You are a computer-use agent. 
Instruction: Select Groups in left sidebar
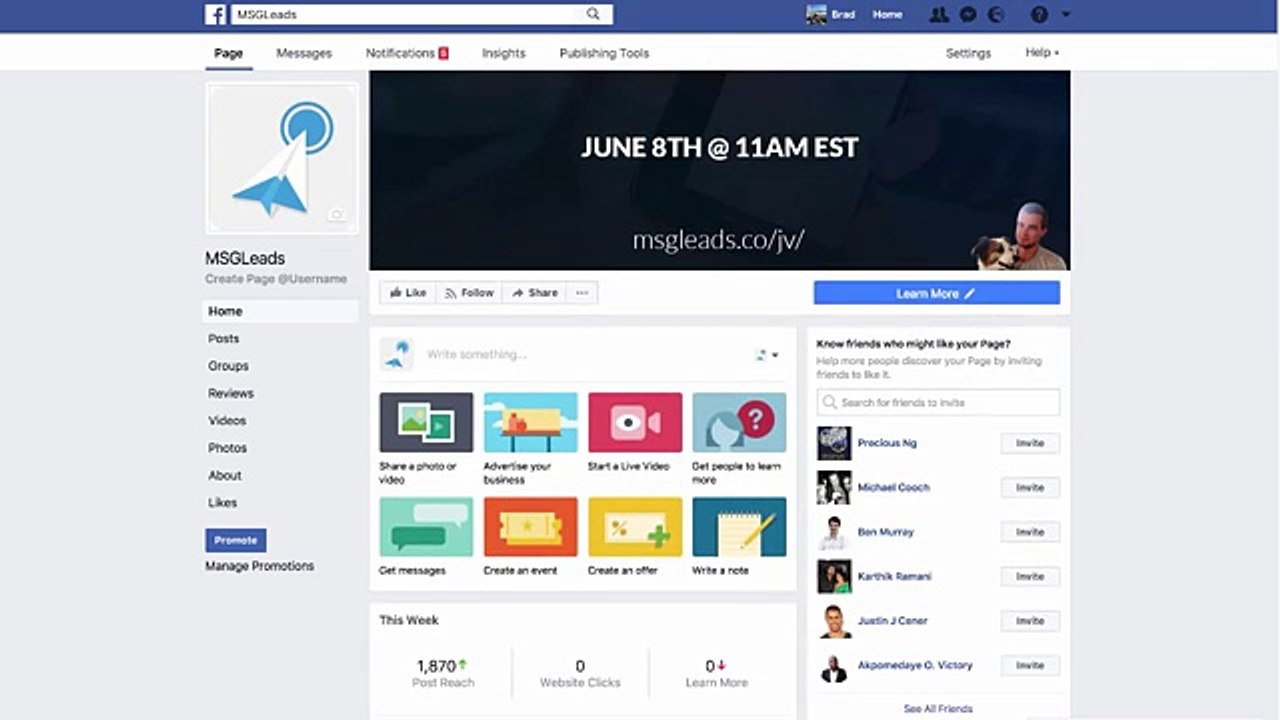click(x=228, y=366)
